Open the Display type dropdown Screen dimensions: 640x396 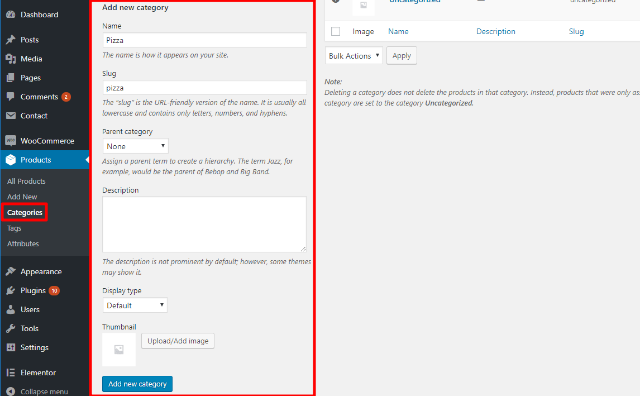[x=135, y=305]
